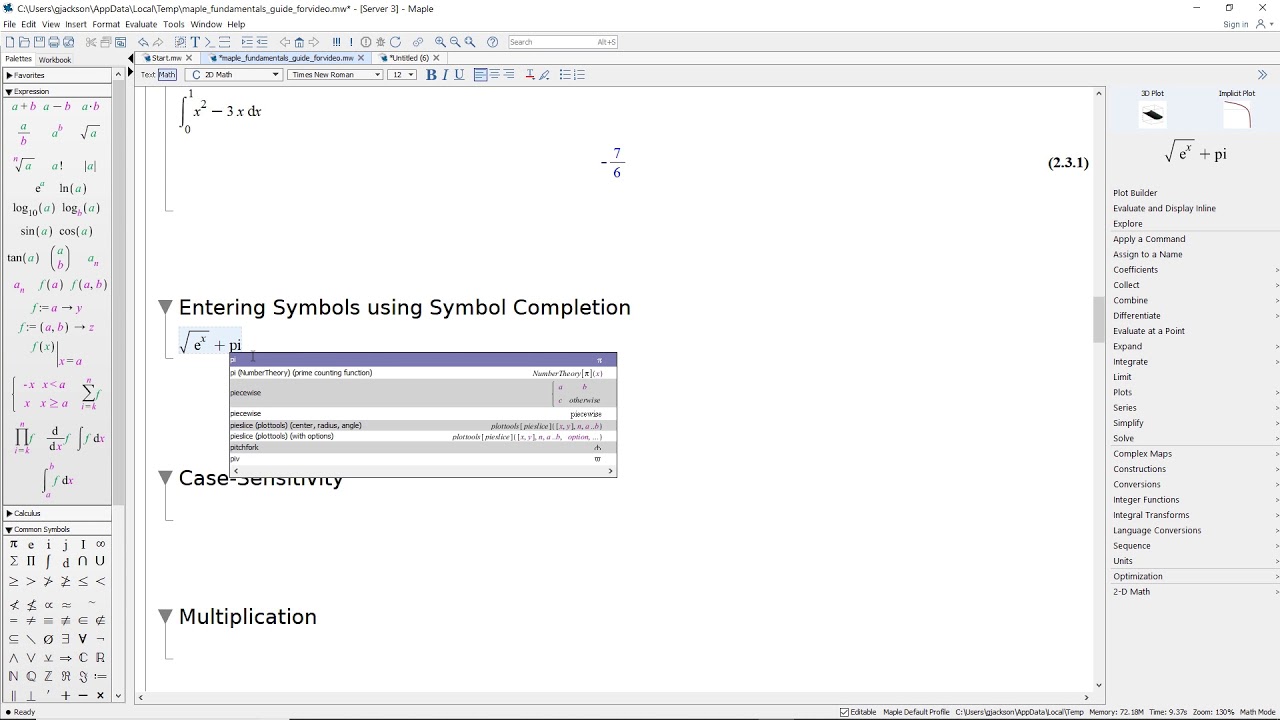The height and width of the screenshot is (720, 1280).
Task: Insert the fraction a over b template
Action: [23, 134]
